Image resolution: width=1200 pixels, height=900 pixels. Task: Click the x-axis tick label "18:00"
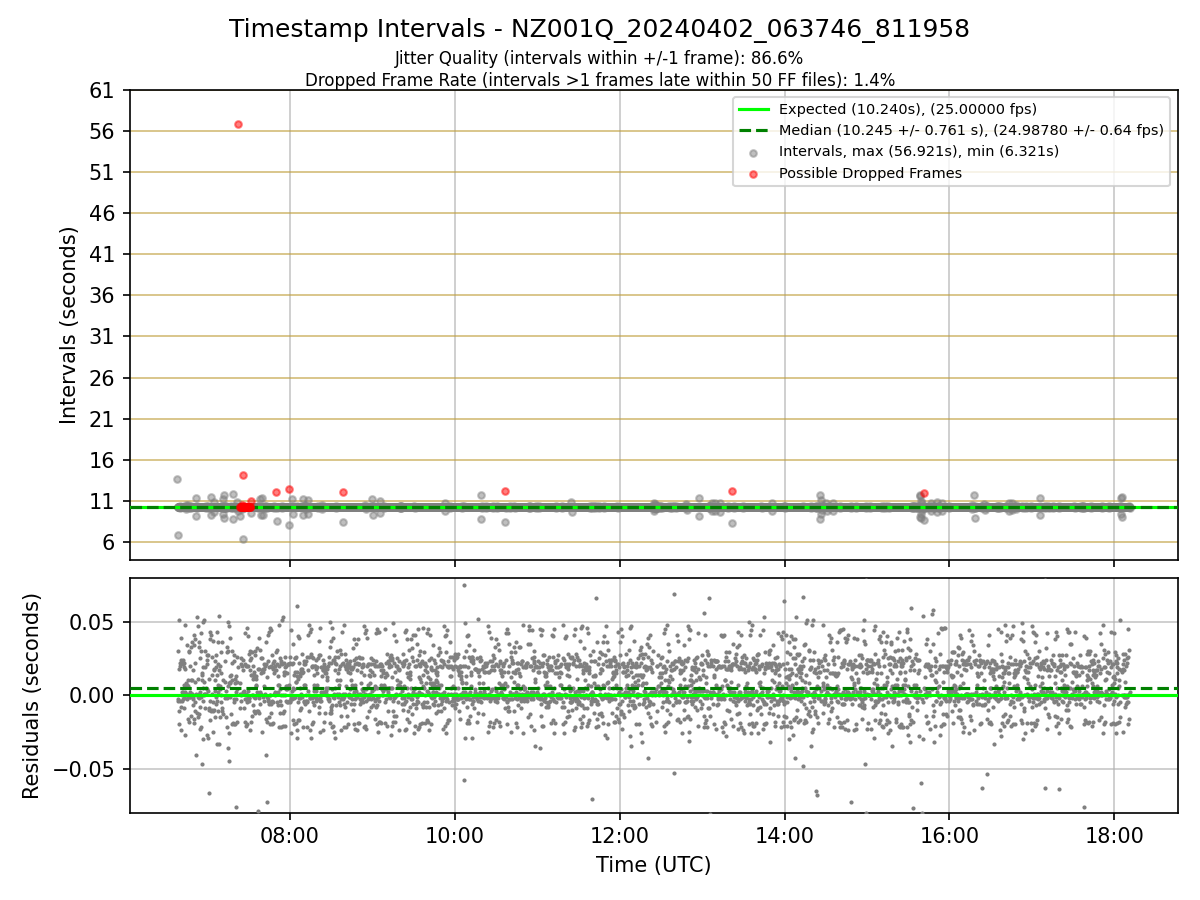coord(1114,836)
